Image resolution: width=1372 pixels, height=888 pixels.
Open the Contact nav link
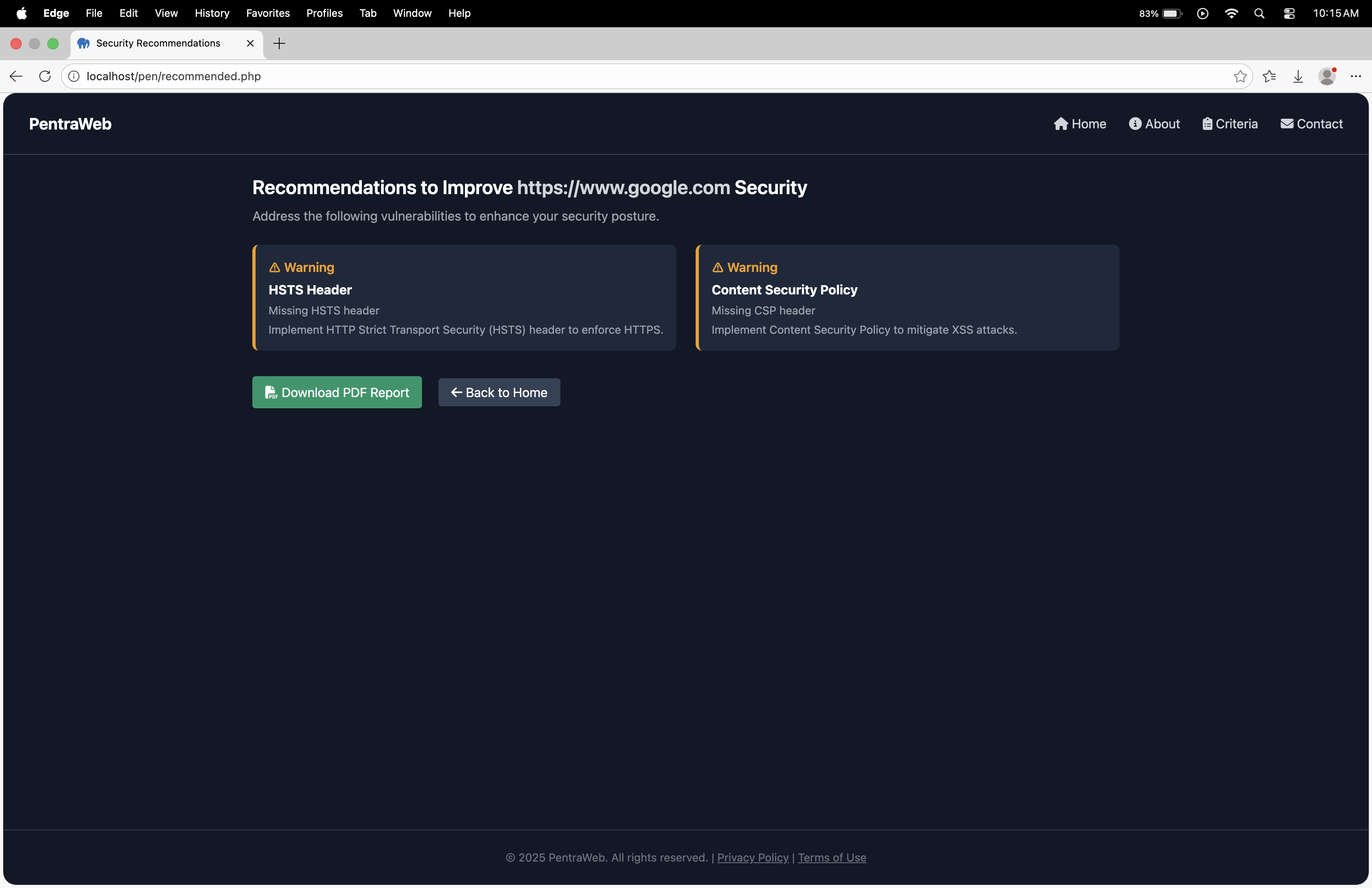[1311, 124]
